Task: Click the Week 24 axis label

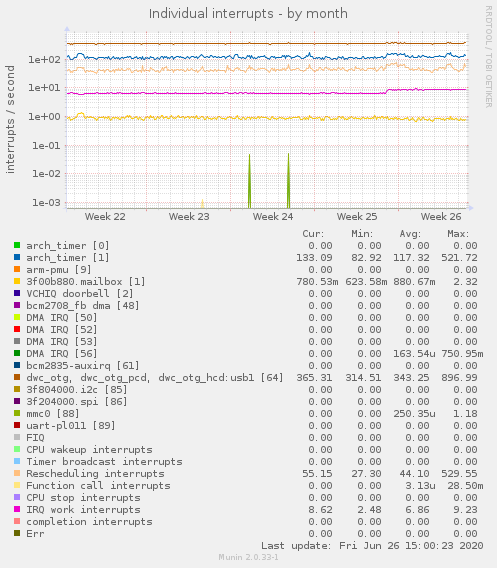Action: click(x=273, y=217)
